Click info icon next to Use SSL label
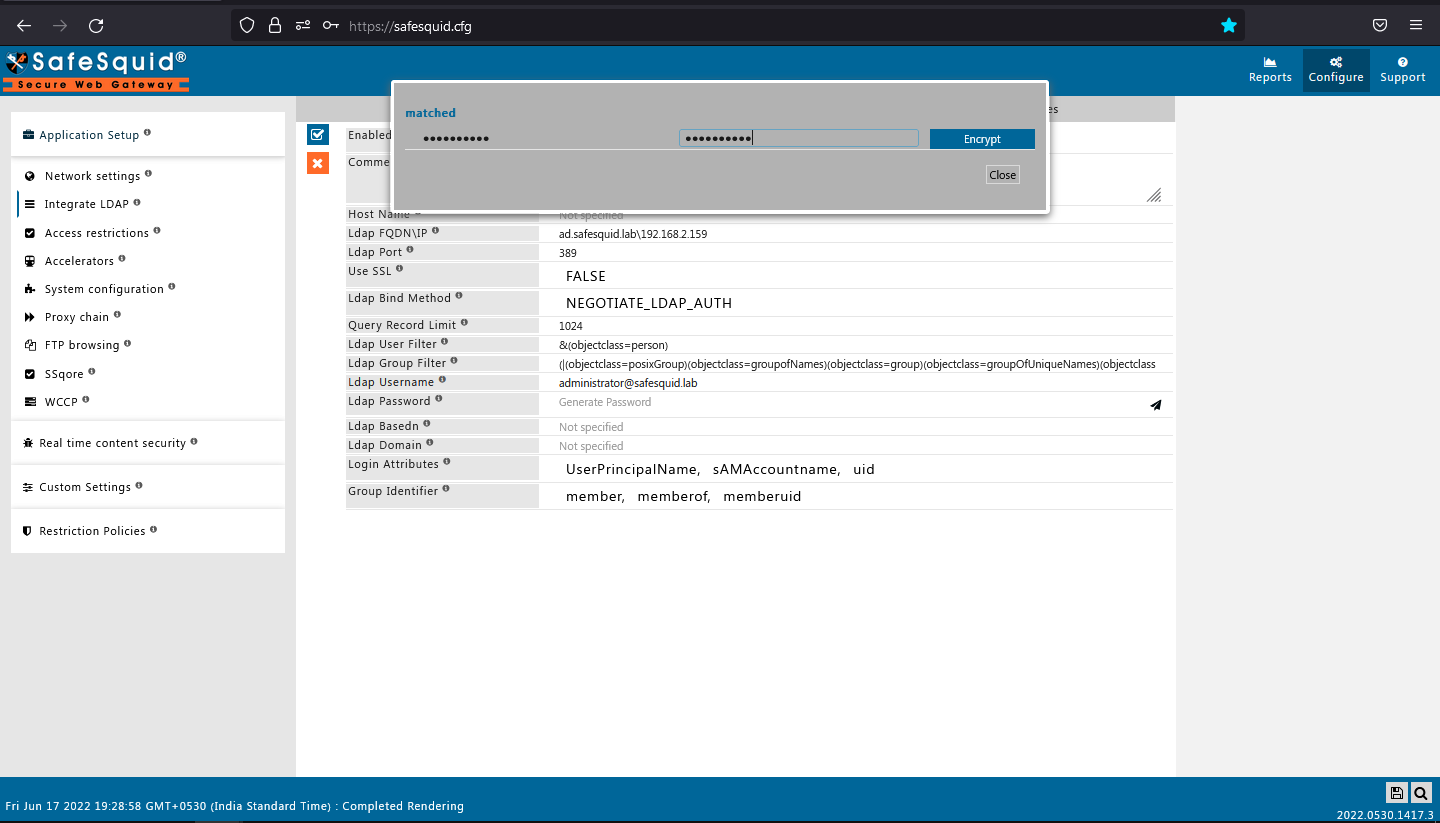 (x=400, y=269)
